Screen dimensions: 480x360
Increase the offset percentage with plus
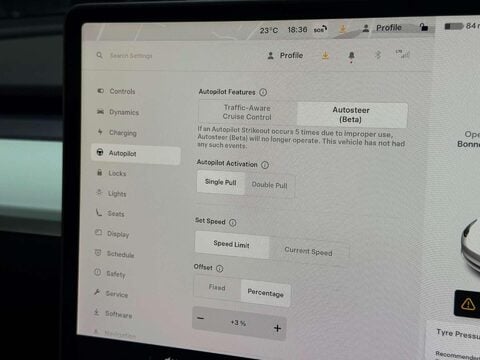point(277,328)
